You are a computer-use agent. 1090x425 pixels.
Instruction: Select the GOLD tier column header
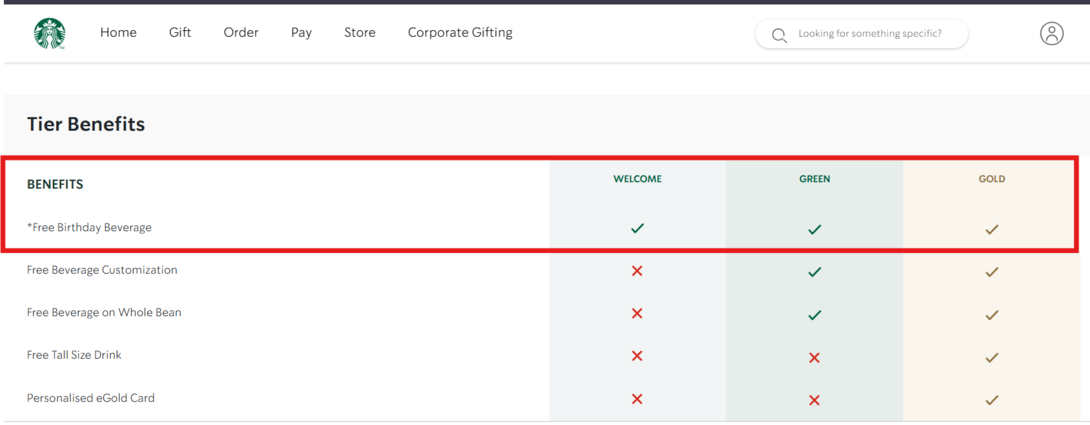992,179
